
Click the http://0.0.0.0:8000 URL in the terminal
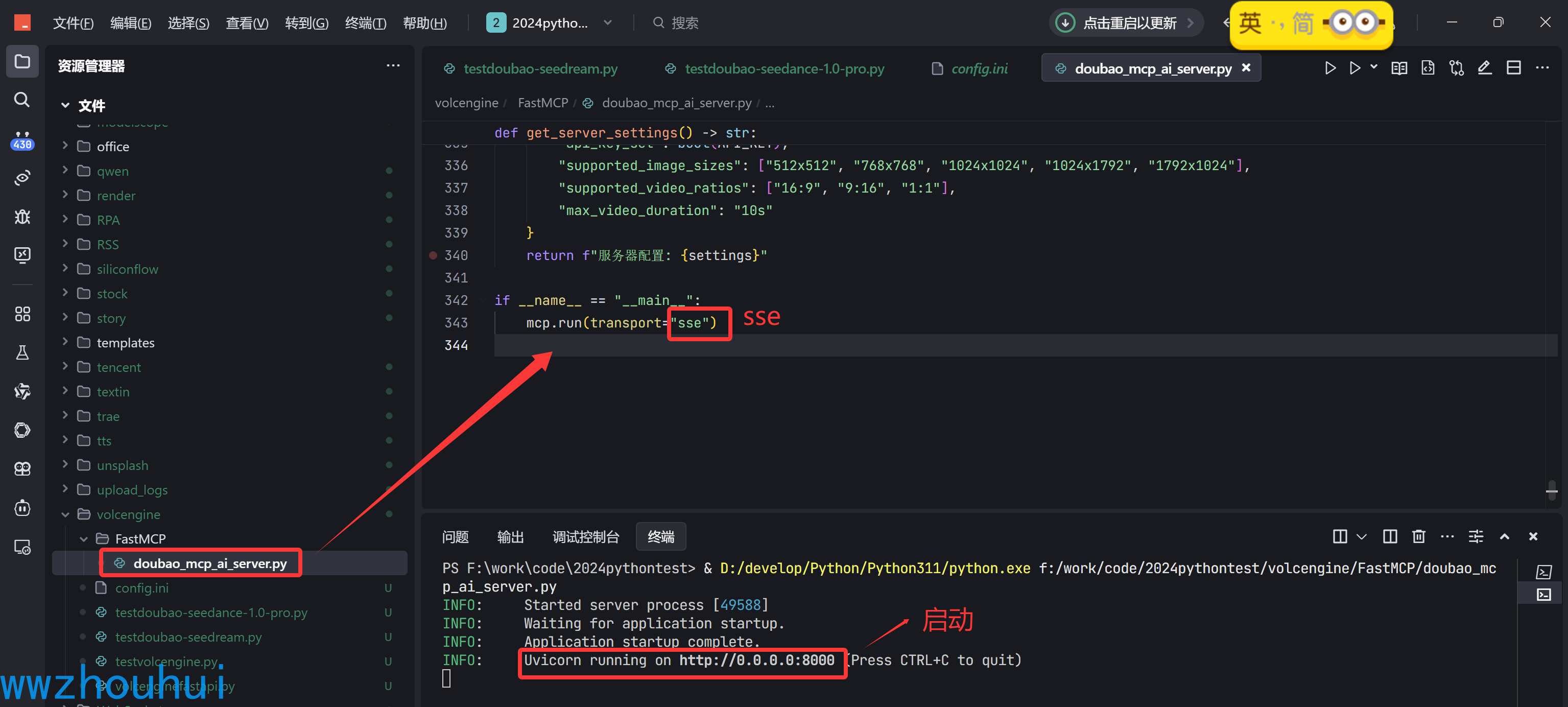click(x=756, y=660)
